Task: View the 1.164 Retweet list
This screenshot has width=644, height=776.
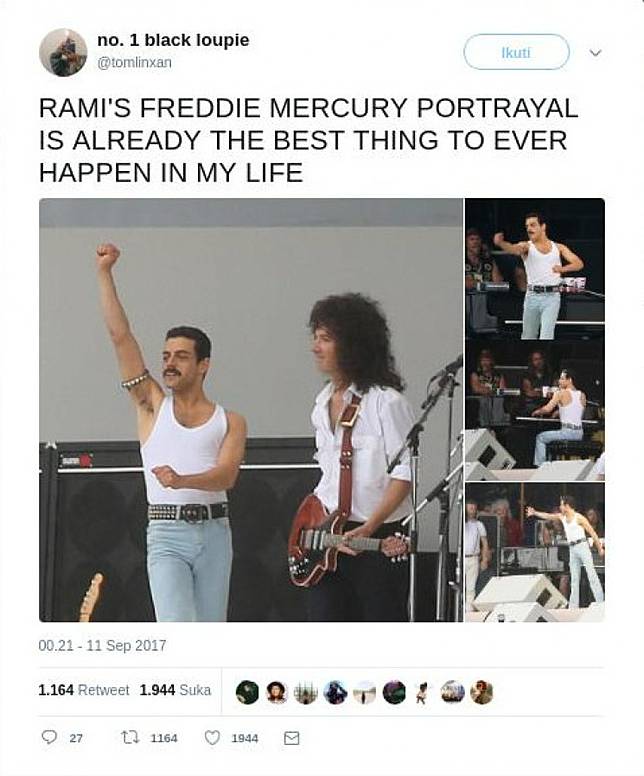Action: [x=84, y=690]
